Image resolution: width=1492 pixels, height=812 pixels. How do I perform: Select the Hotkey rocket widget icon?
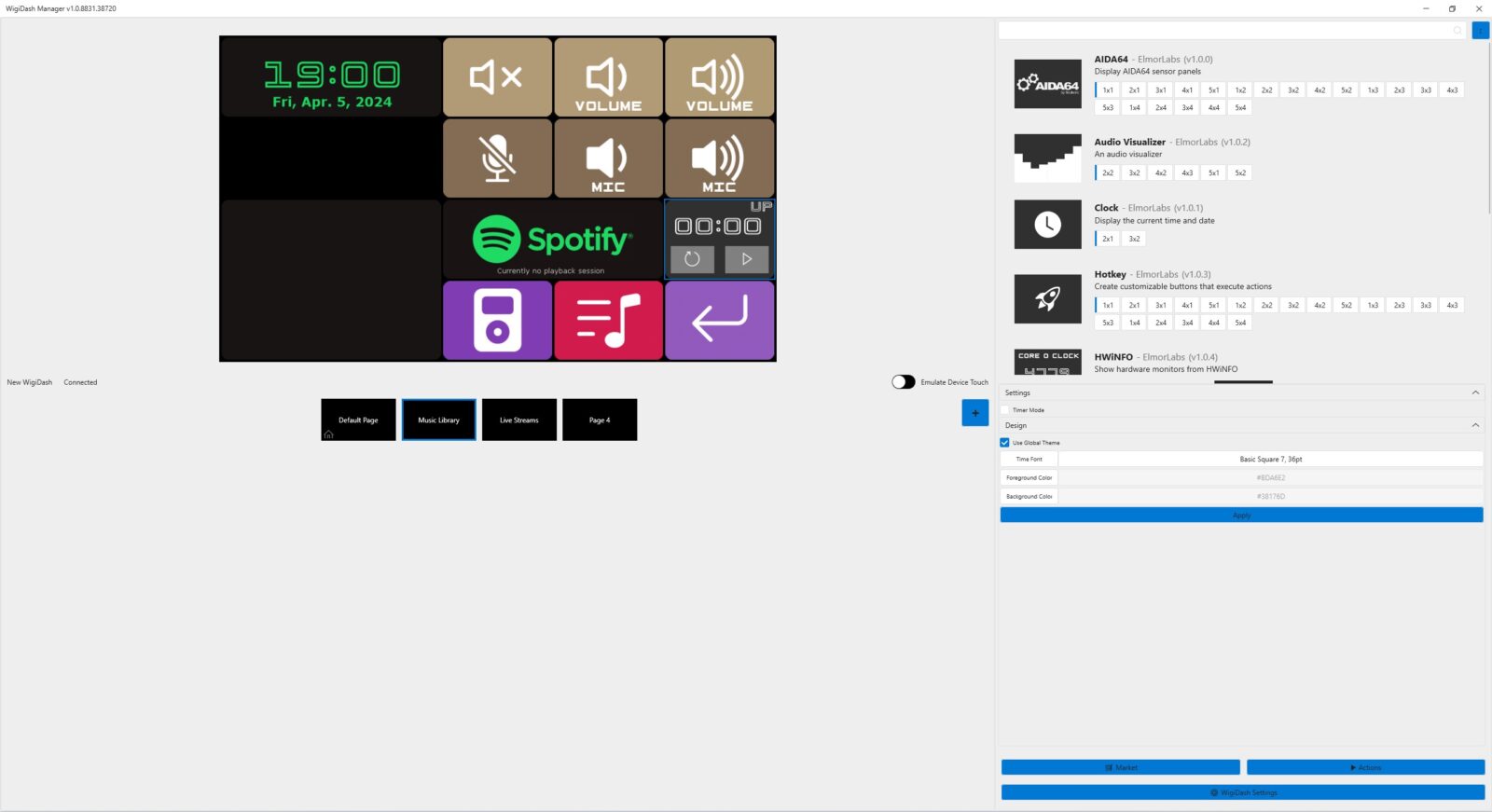click(1047, 298)
